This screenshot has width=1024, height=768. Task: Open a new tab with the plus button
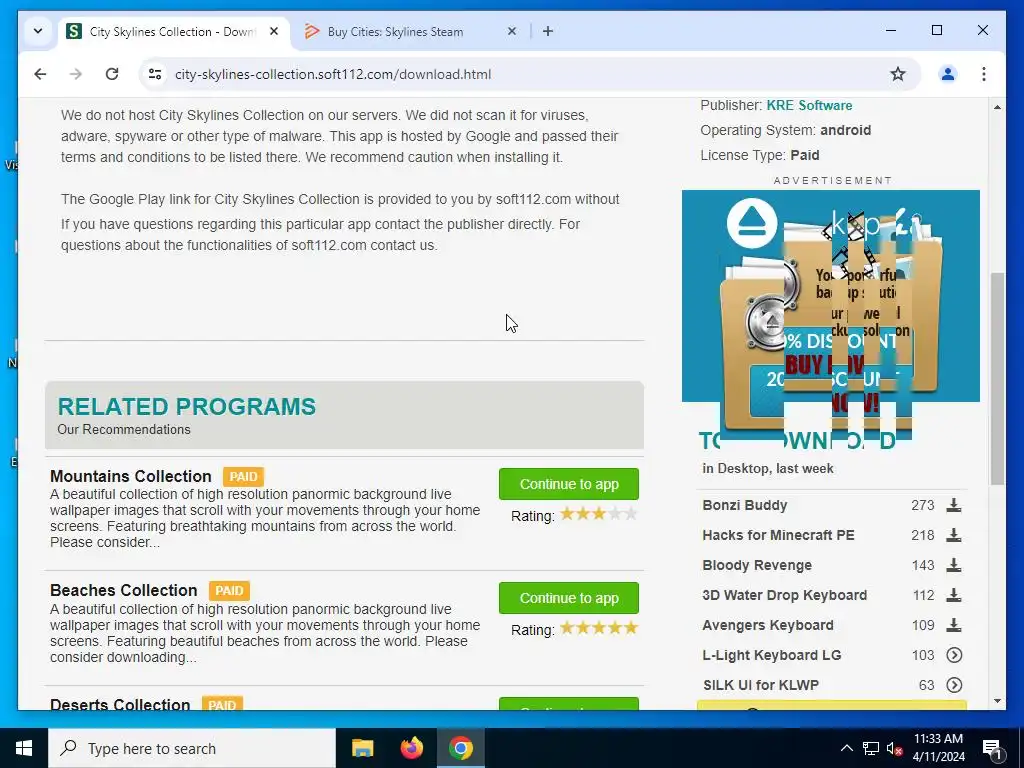coord(548,31)
